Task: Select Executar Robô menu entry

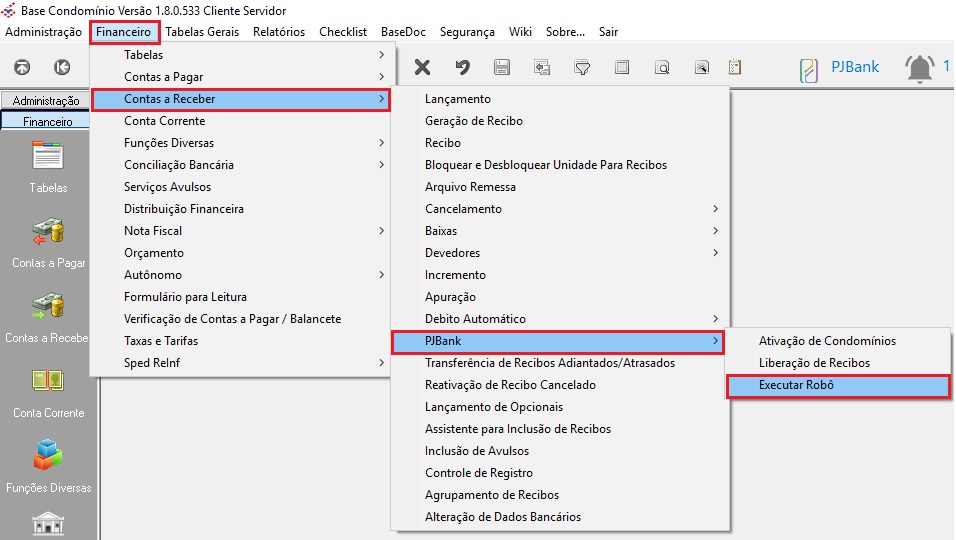Action: 838,385
